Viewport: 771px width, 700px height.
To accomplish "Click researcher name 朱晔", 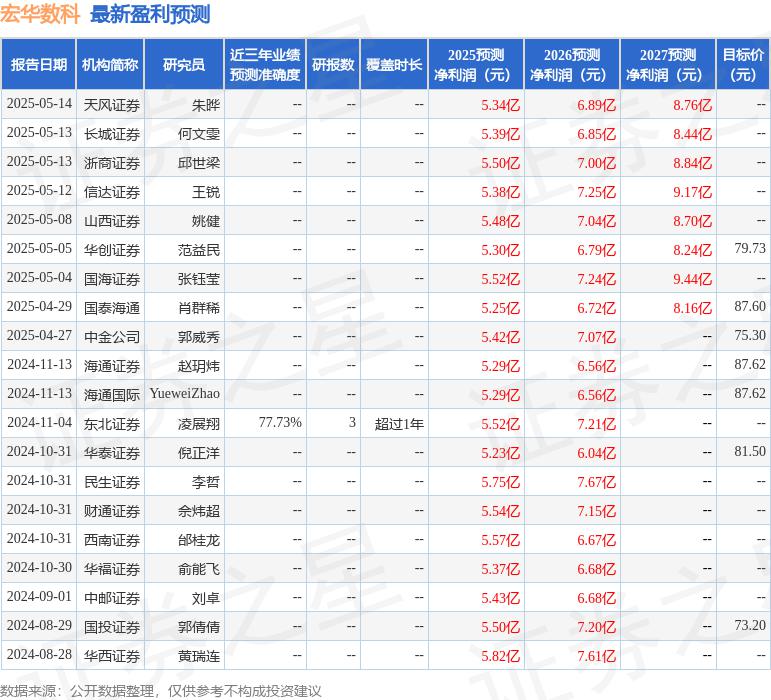I will pos(206,105).
